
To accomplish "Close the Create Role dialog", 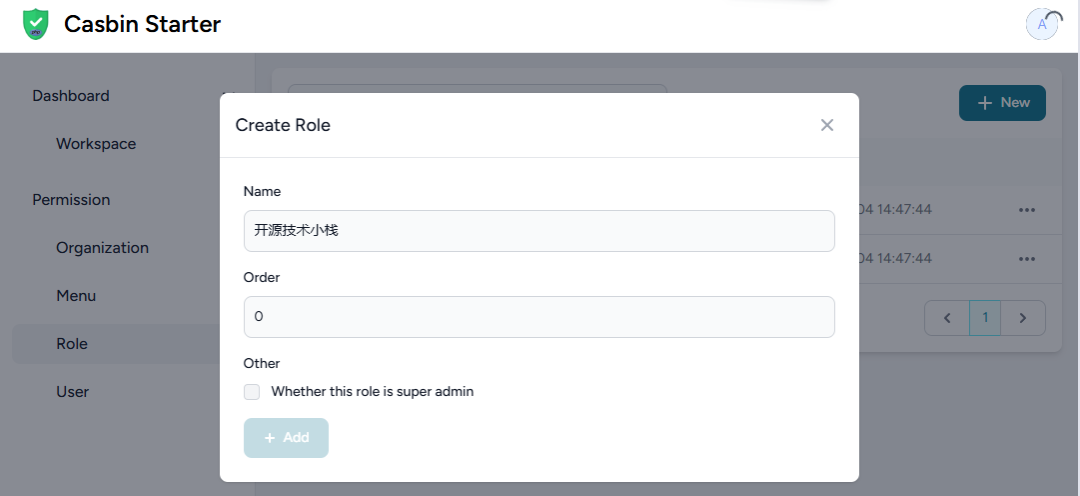I will (827, 125).
